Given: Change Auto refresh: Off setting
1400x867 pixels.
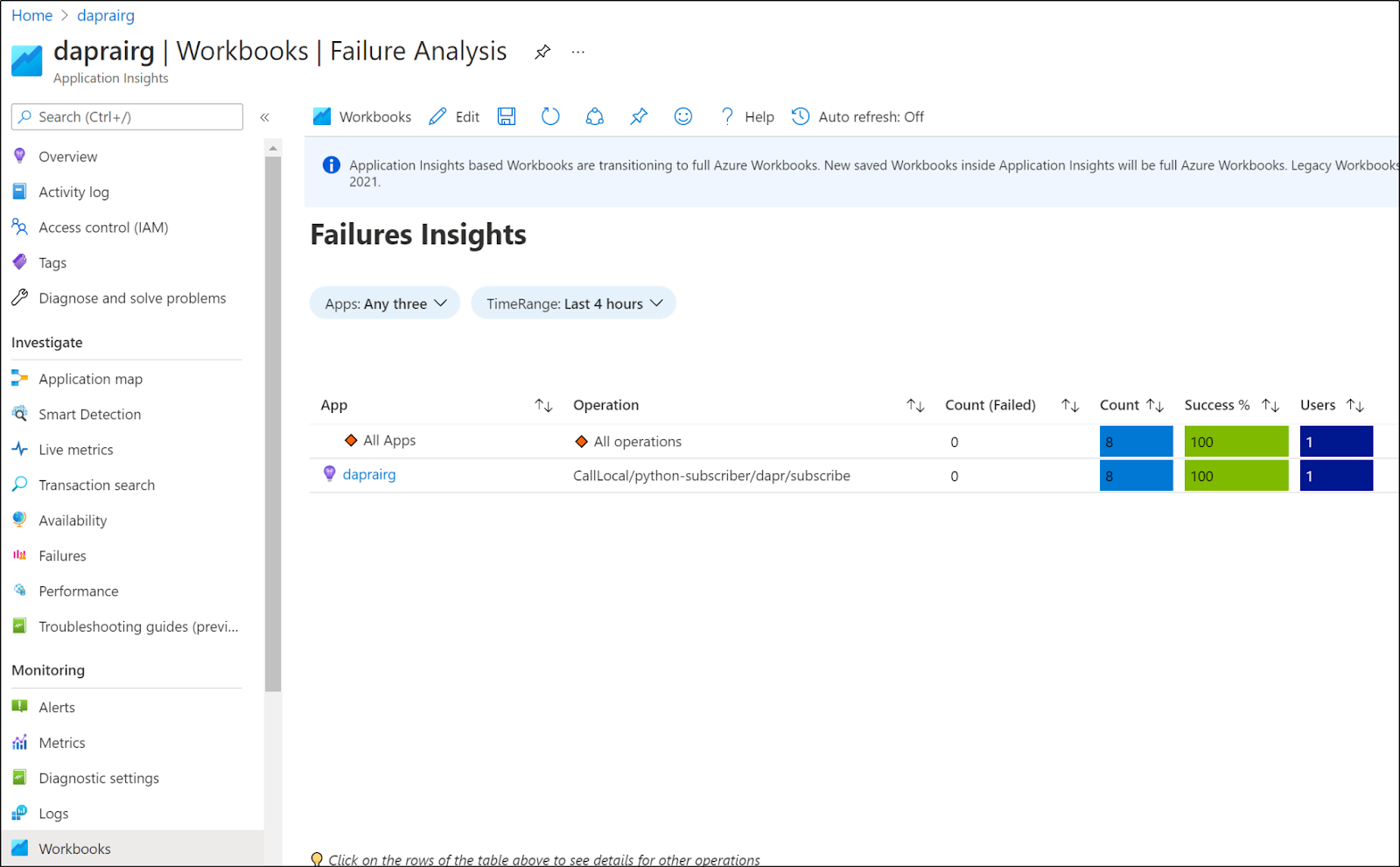Looking at the screenshot, I should point(857,116).
